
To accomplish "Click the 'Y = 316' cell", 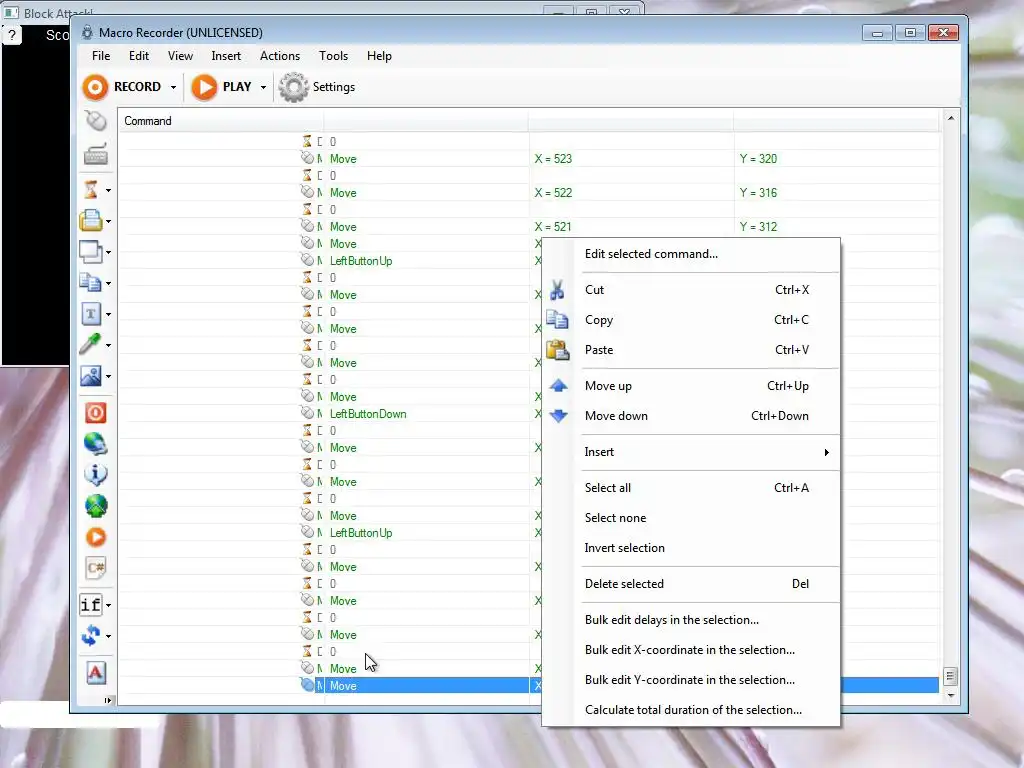I will click(758, 193).
